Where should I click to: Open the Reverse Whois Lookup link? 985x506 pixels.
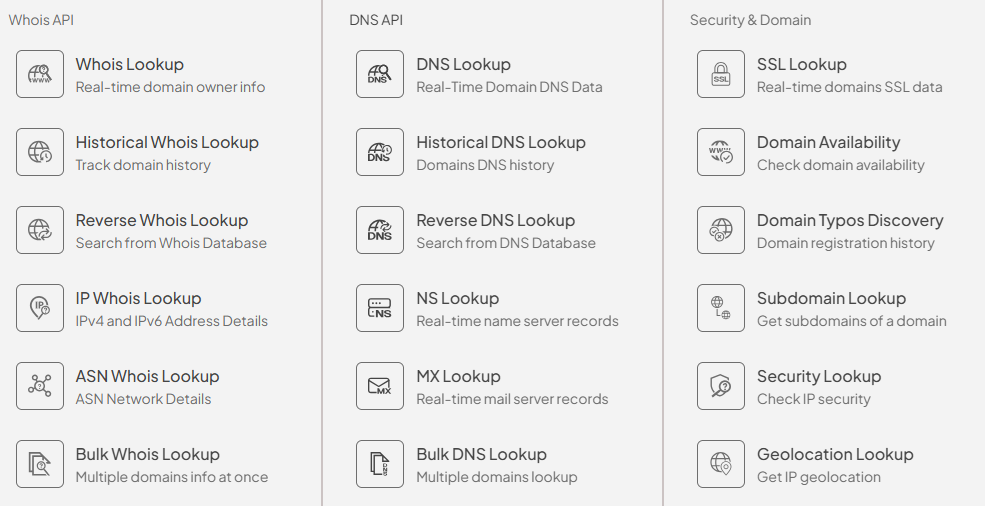click(x=162, y=221)
